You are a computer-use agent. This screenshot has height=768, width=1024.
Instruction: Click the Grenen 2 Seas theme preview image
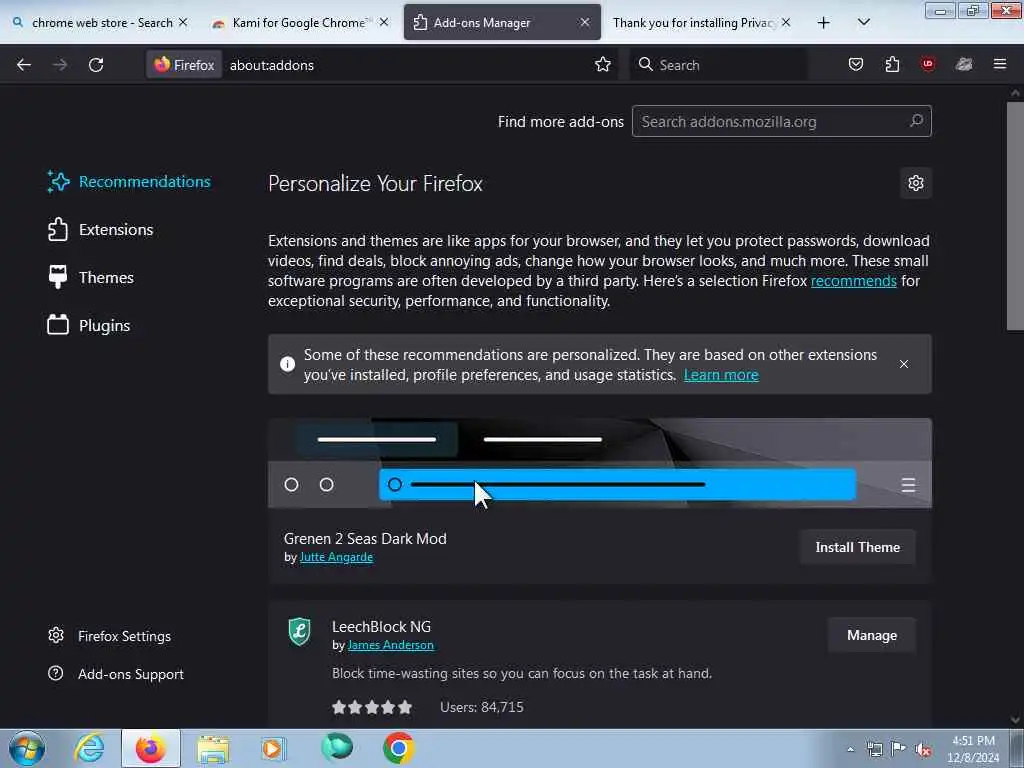point(600,463)
